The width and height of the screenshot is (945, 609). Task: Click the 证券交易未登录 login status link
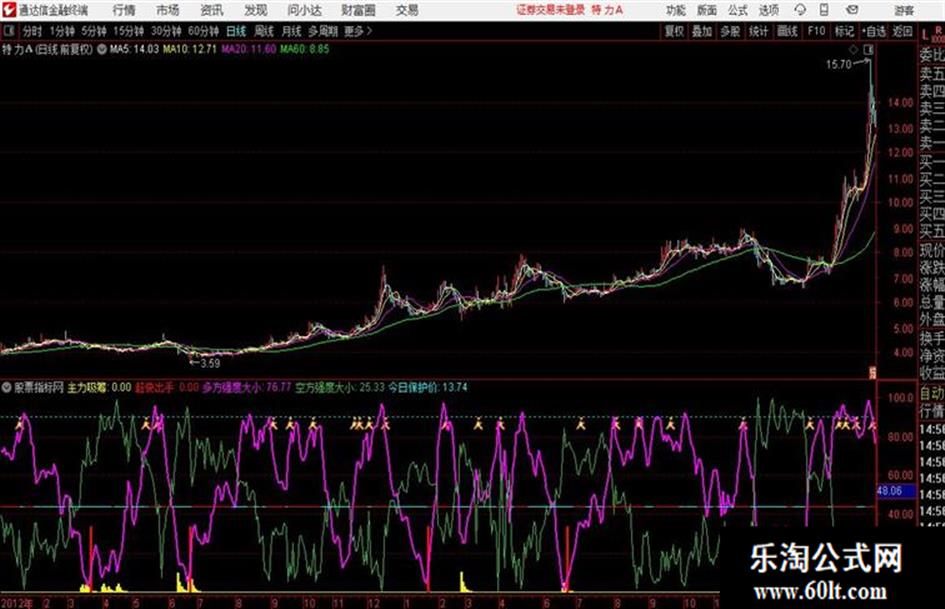click(x=550, y=10)
